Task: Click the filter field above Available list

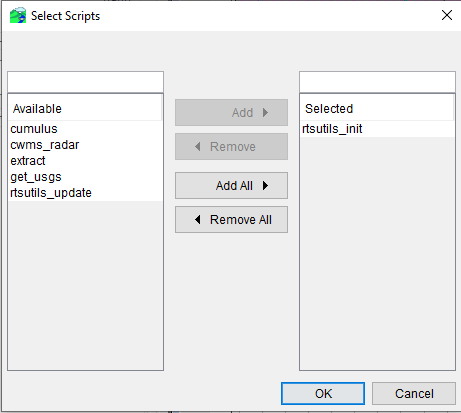Action: click(85, 82)
